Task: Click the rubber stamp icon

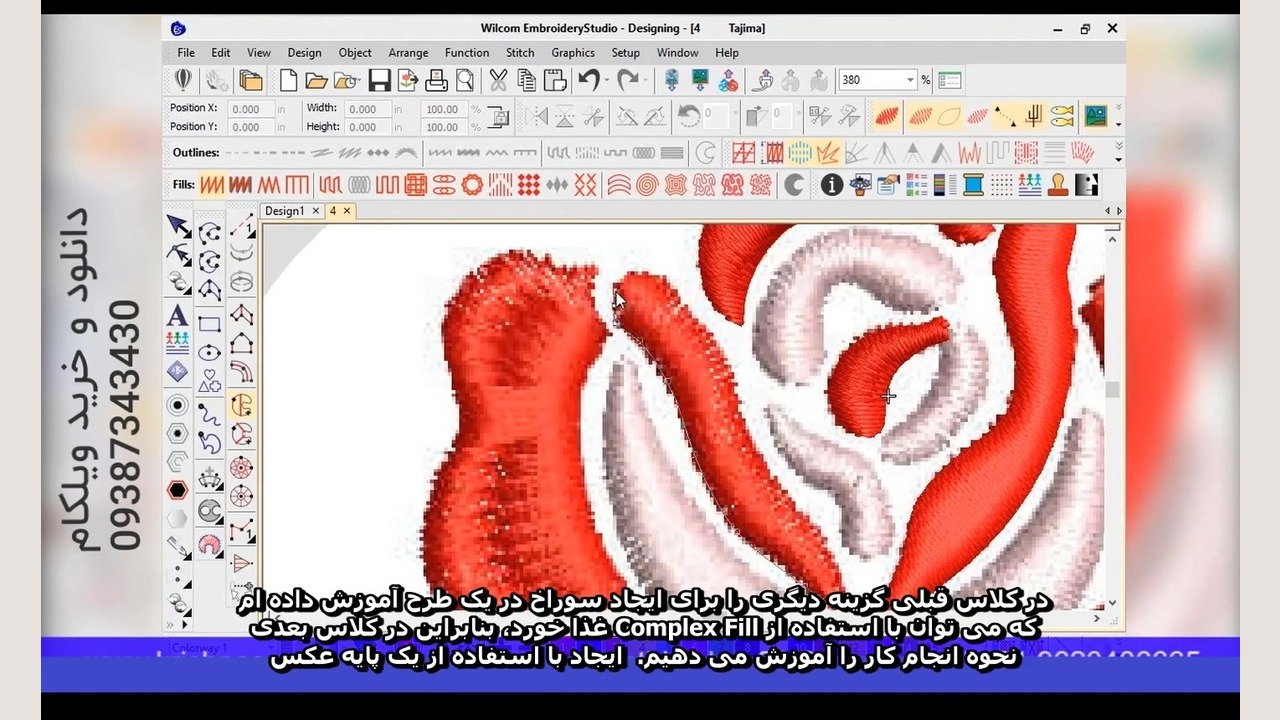Action: click(x=1057, y=185)
